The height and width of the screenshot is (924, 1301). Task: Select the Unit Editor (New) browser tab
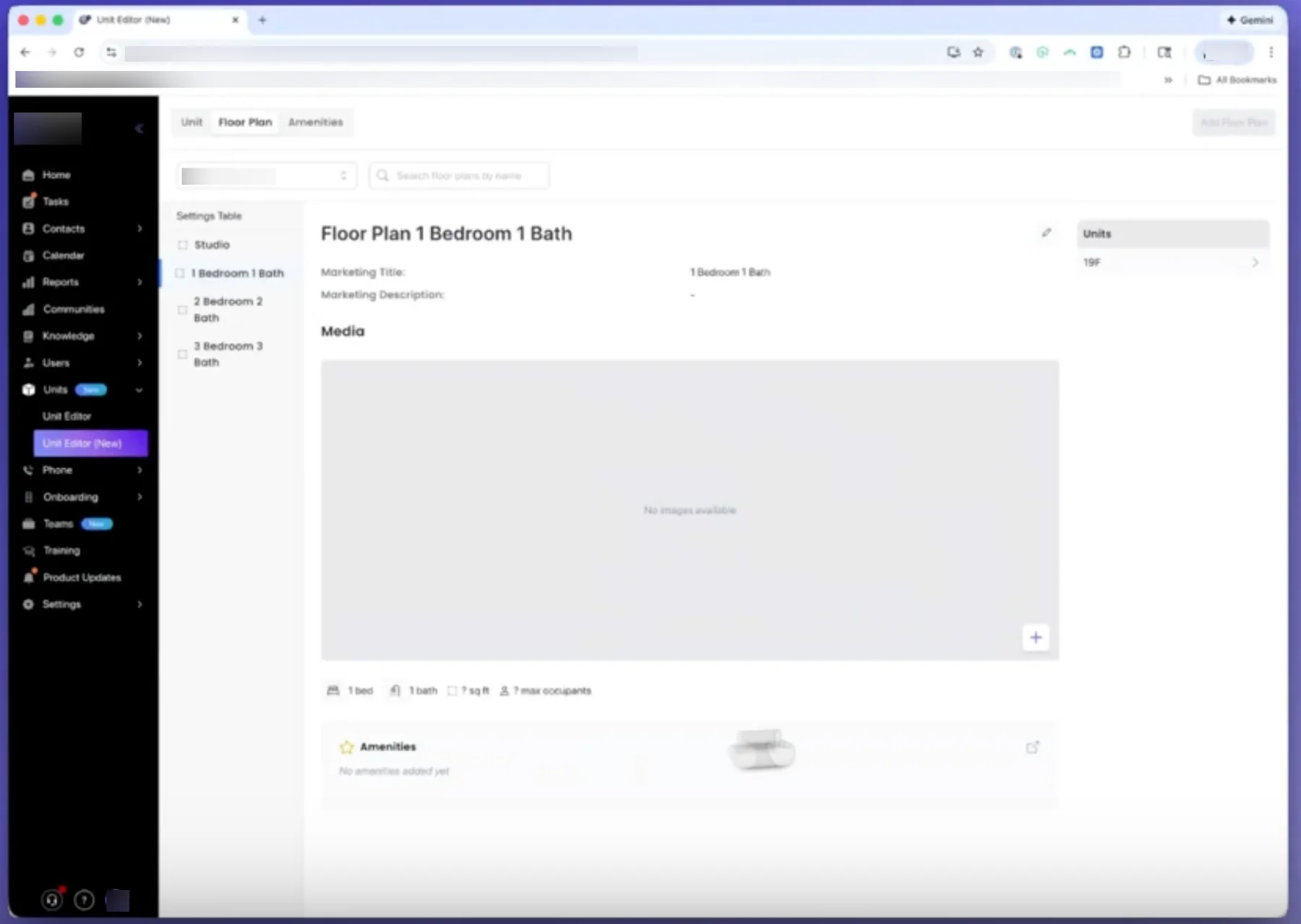point(159,20)
